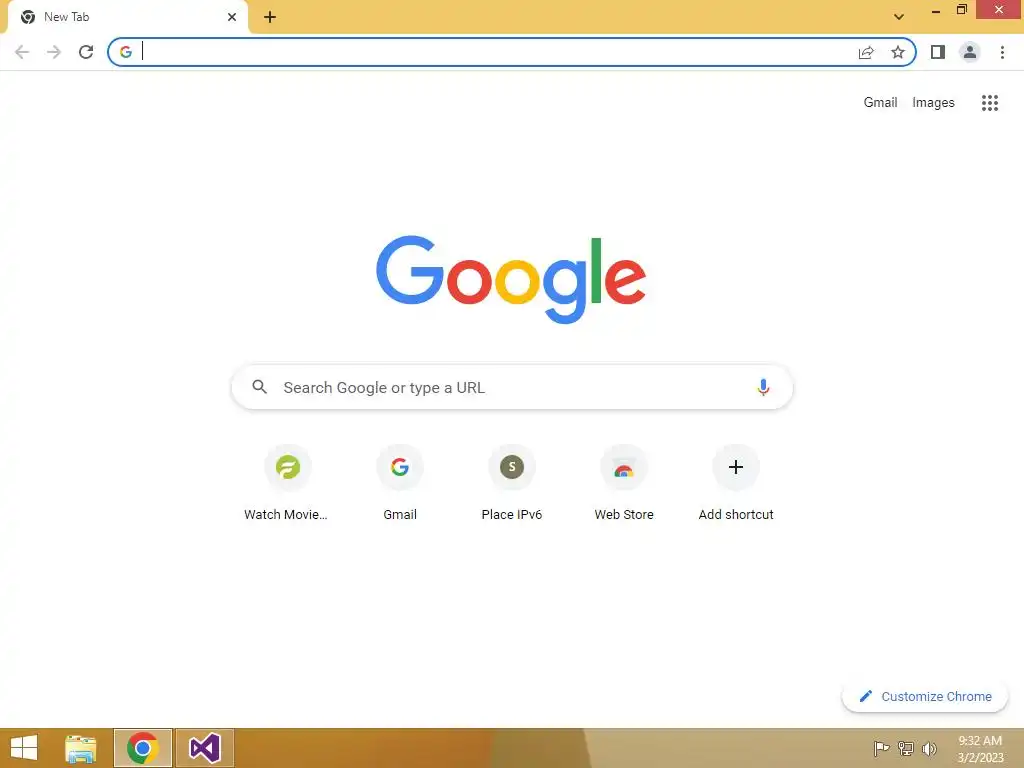The width and height of the screenshot is (1024, 768).
Task: Click the network tray icon
Action: (905, 748)
